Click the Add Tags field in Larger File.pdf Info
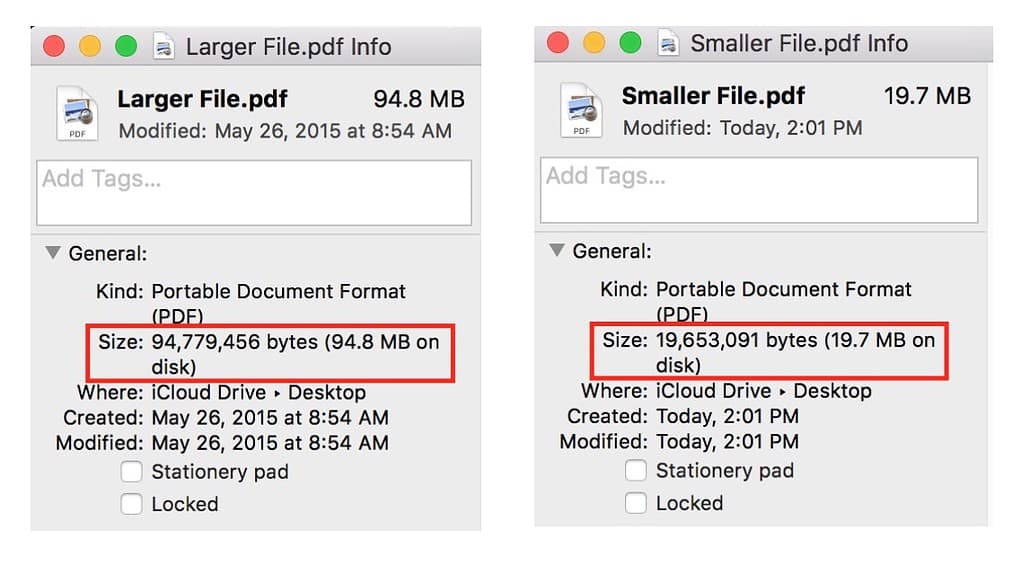1022x566 pixels. click(x=254, y=193)
